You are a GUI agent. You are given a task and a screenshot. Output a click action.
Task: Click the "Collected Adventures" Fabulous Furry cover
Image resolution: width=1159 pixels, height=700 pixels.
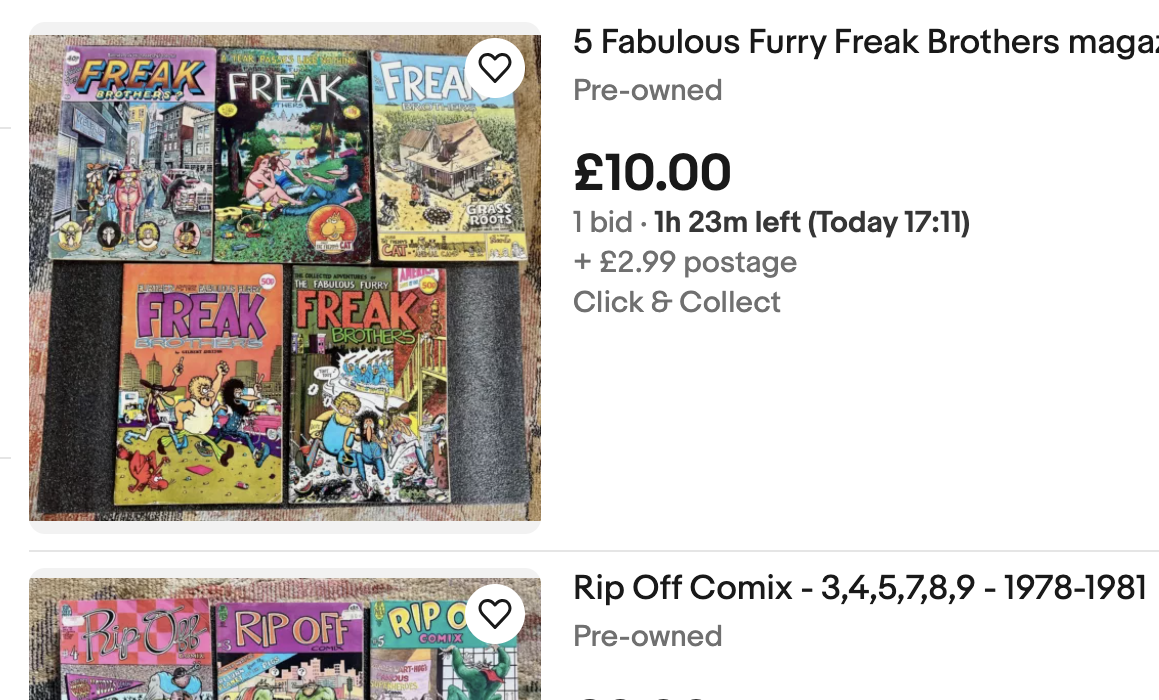tap(366, 385)
